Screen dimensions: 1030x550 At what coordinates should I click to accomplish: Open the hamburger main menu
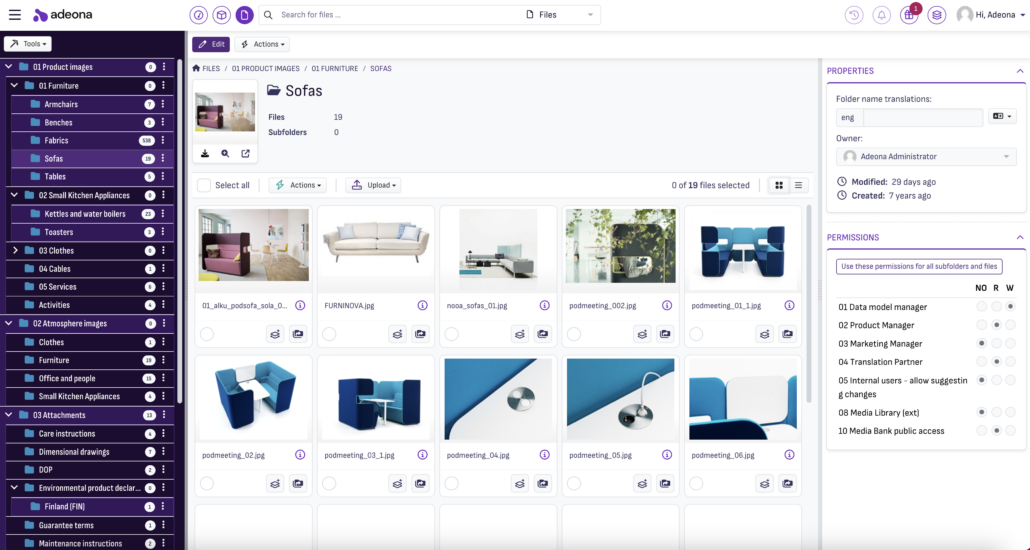coord(14,14)
